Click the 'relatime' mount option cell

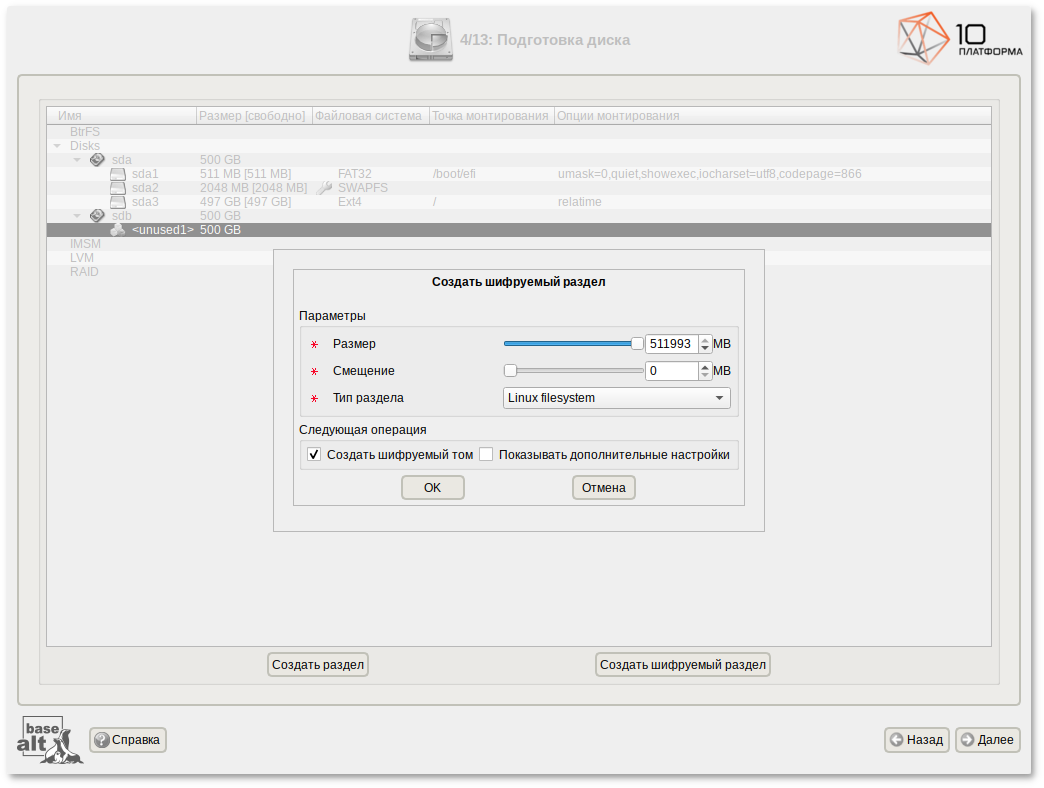(579, 202)
